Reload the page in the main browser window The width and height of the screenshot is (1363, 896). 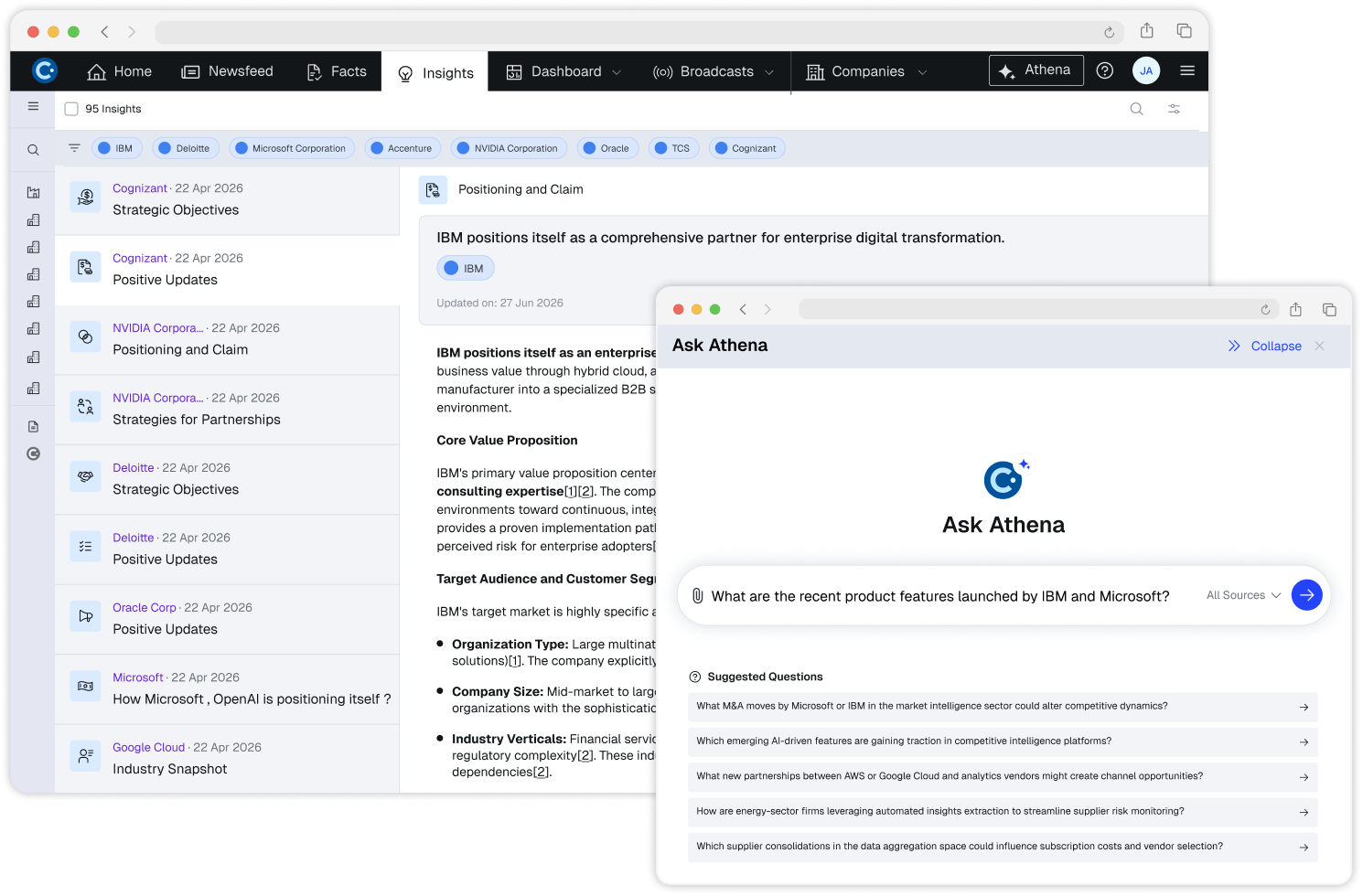pyautogui.click(x=1110, y=32)
